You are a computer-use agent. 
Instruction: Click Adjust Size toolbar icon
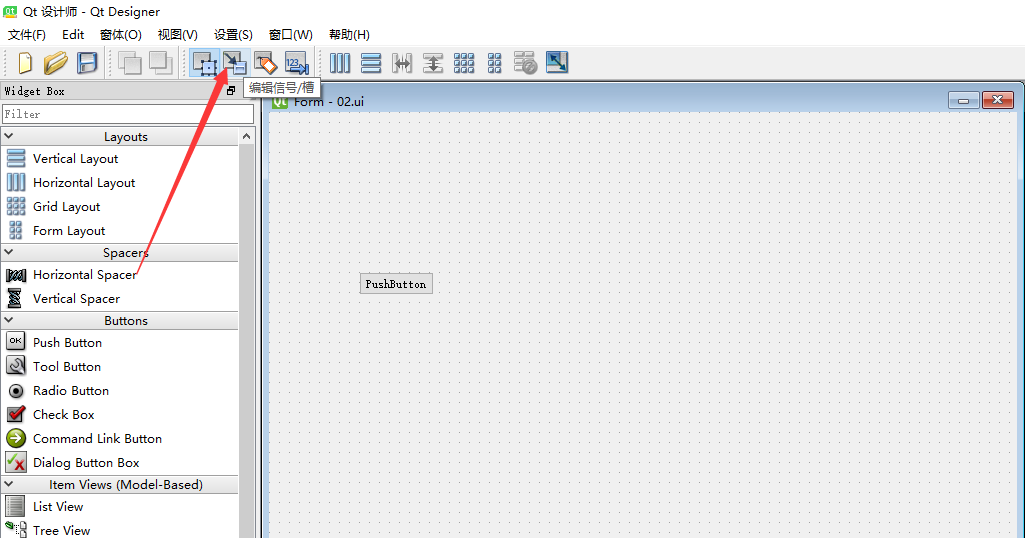557,63
